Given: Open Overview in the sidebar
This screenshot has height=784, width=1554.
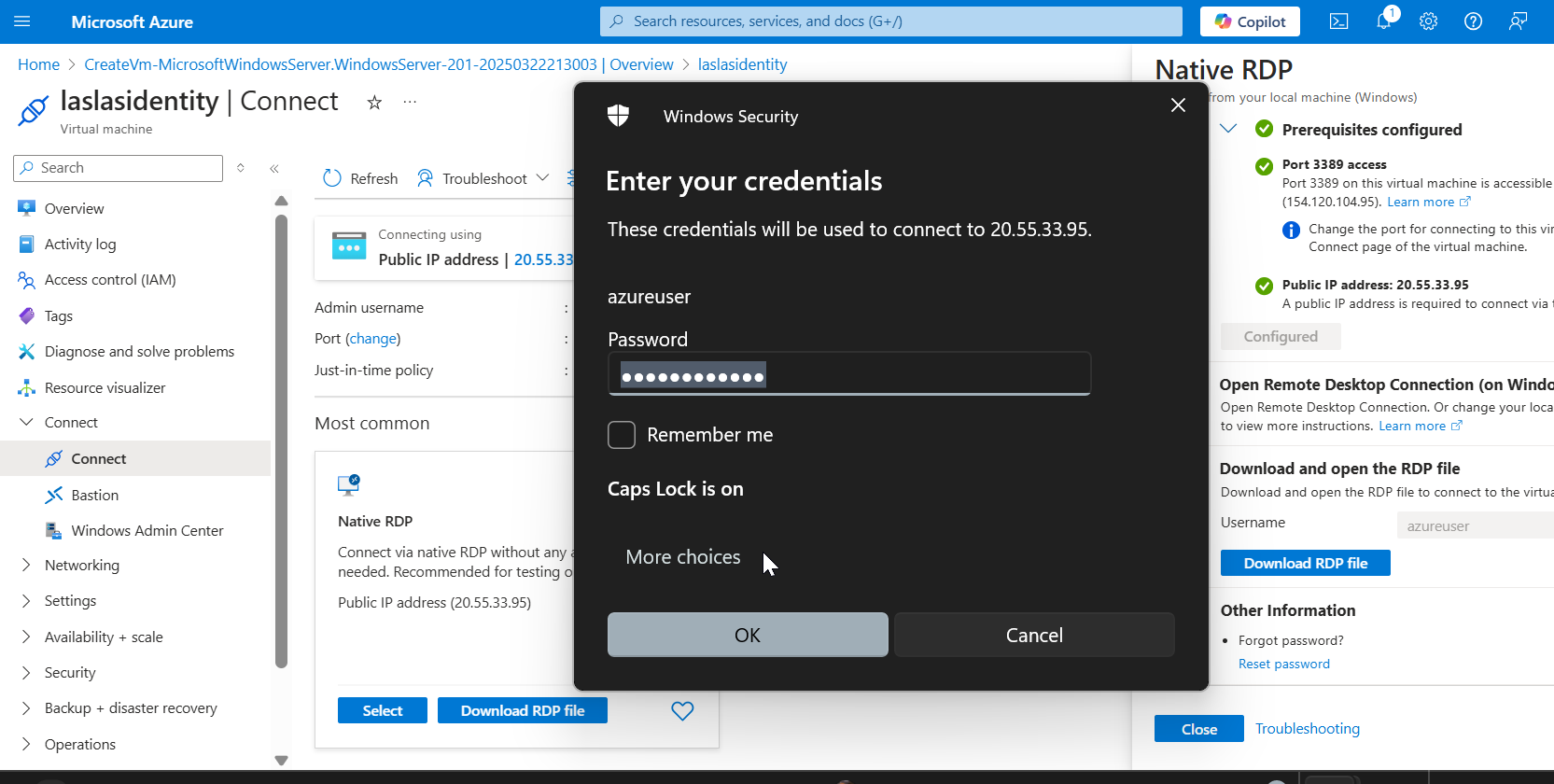Looking at the screenshot, I should click(x=74, y=208).
